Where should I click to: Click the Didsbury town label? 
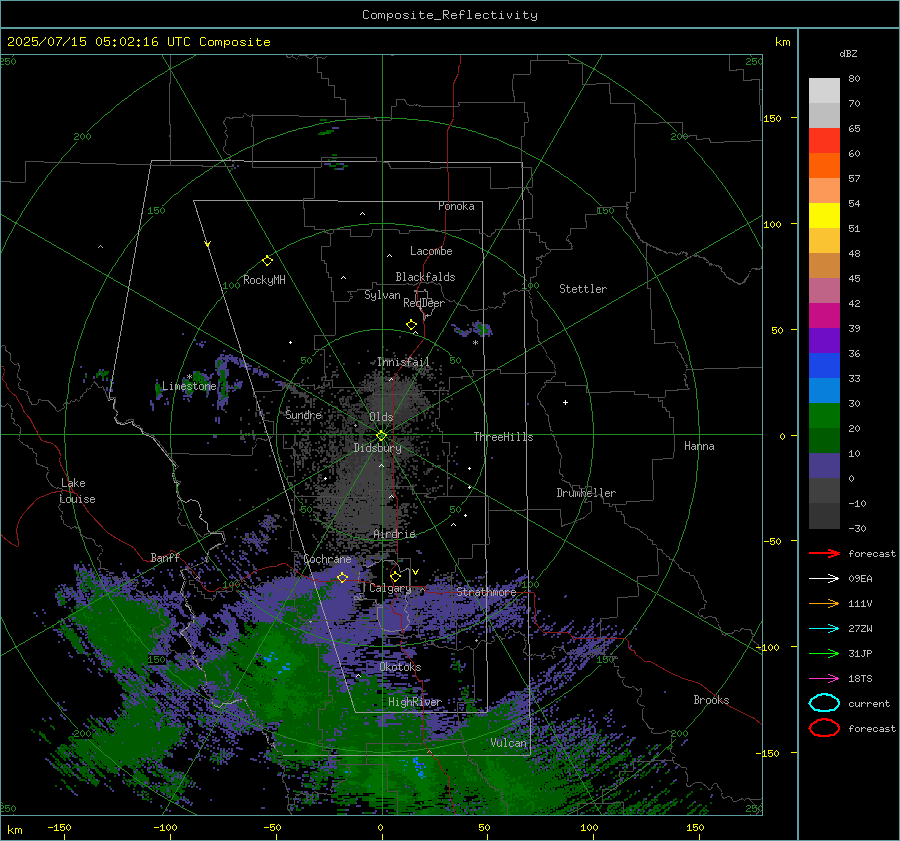[377, 448]
